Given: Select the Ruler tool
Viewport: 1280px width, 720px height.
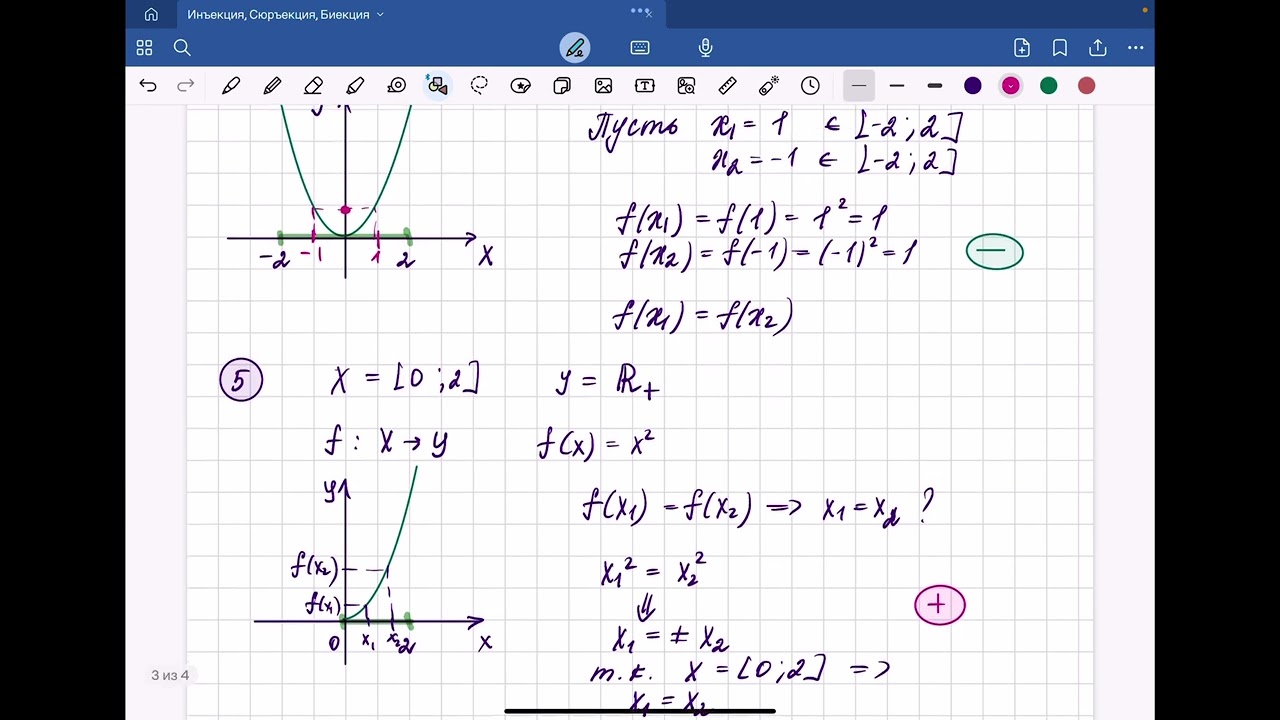Looking at the screenshot, I should (727, 86).
